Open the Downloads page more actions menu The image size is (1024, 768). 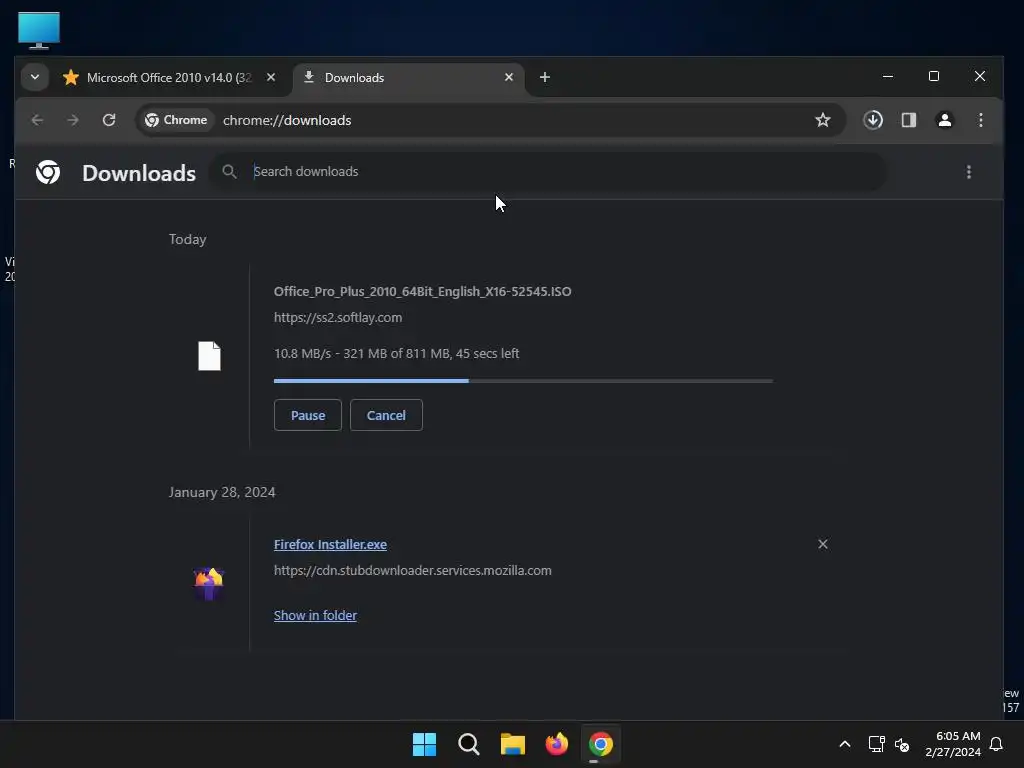pyautogui.click(x=969, y=172)
